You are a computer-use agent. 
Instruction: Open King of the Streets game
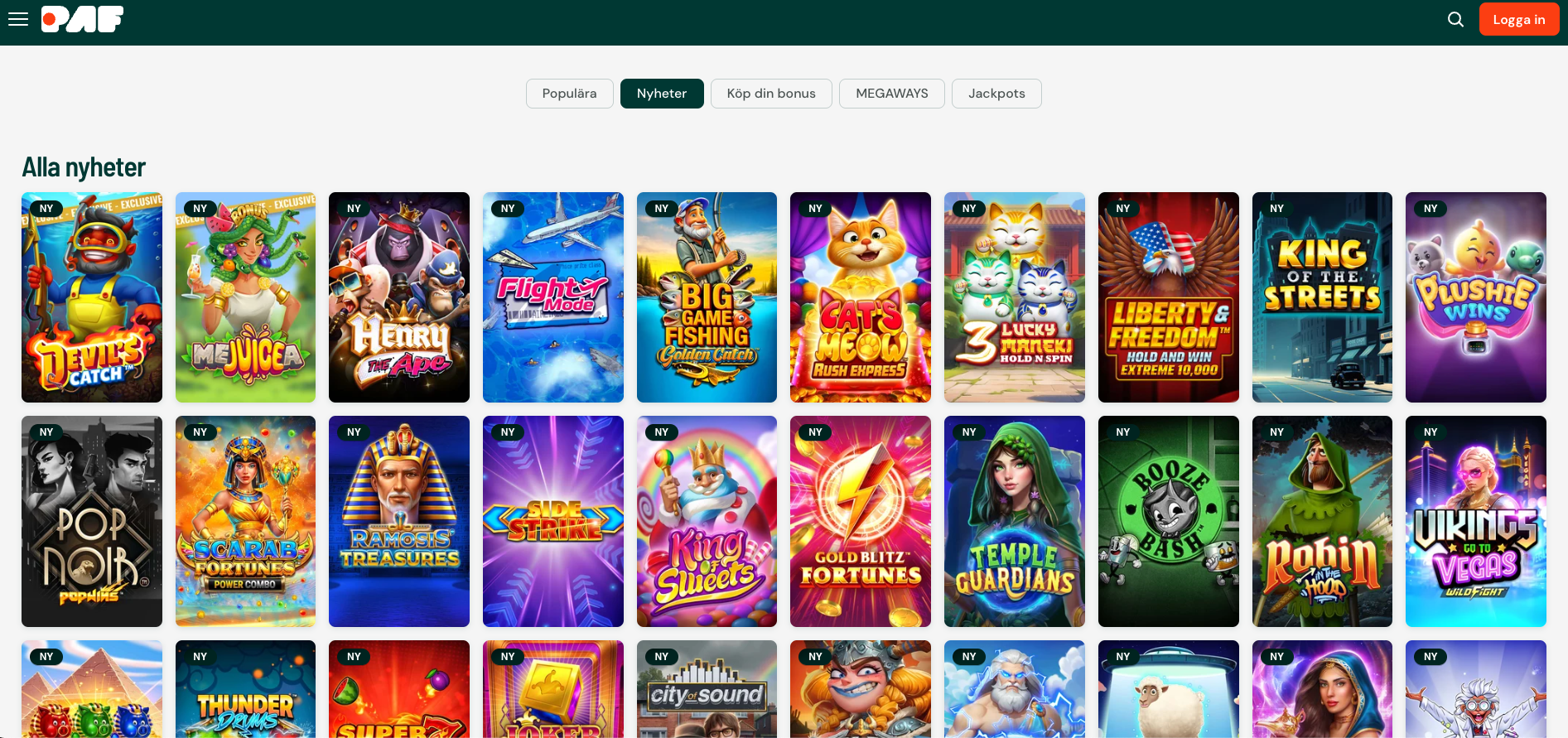(1323, 297)
